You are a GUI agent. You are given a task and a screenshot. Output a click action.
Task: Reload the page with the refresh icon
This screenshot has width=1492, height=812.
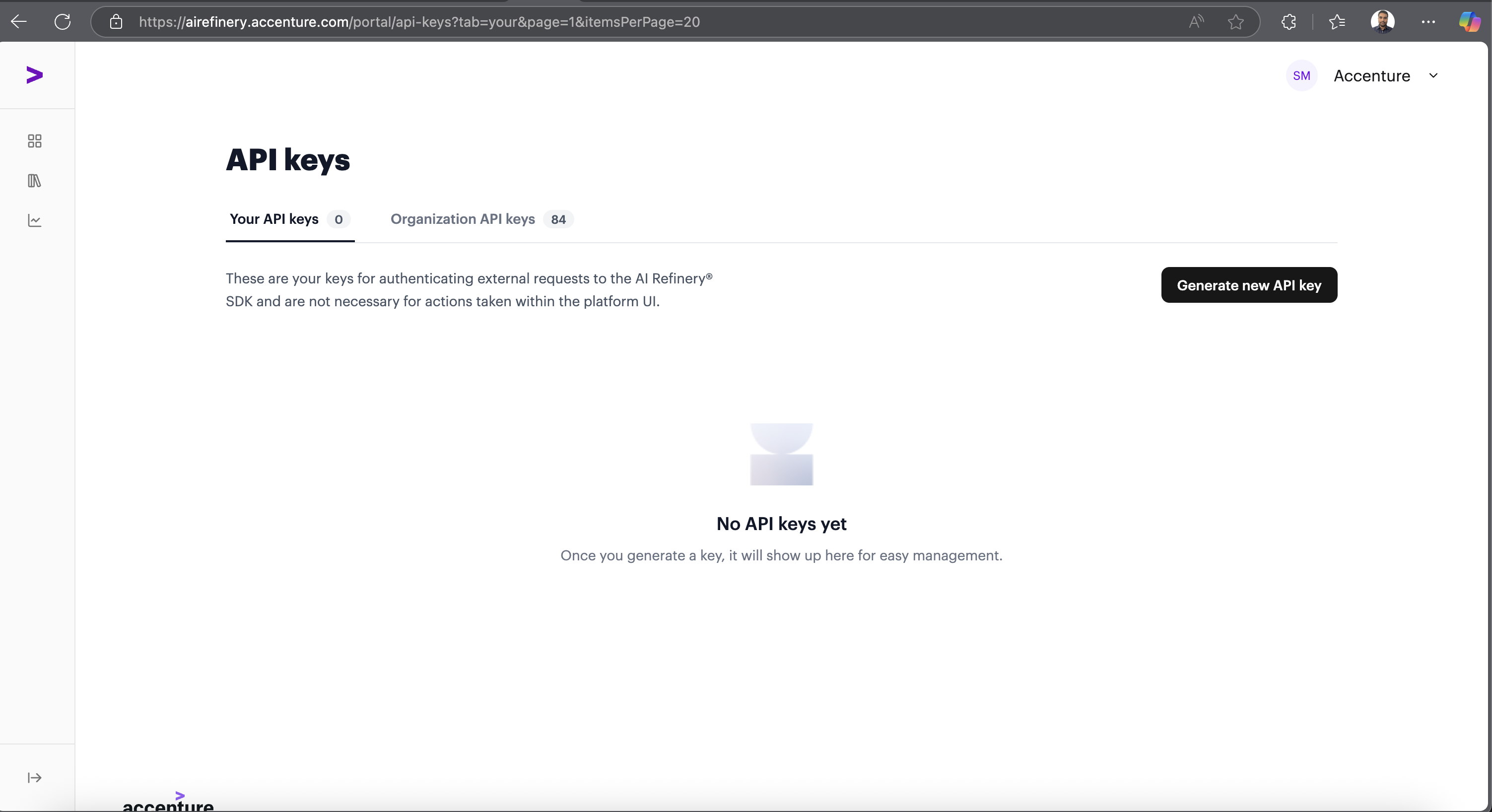click(63, 22)
